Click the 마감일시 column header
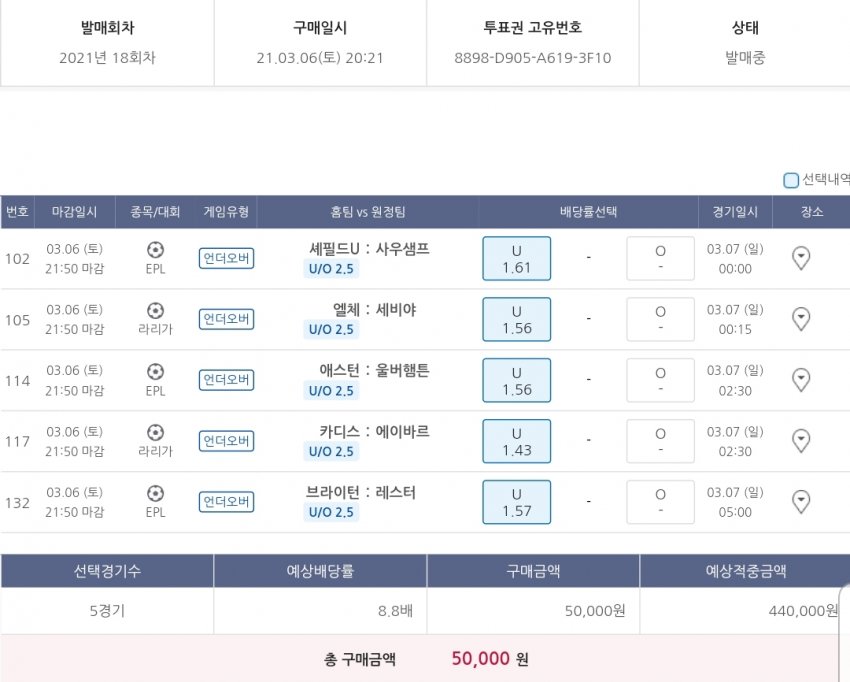Viewport: 850px width, 682px height. [75, 212]
